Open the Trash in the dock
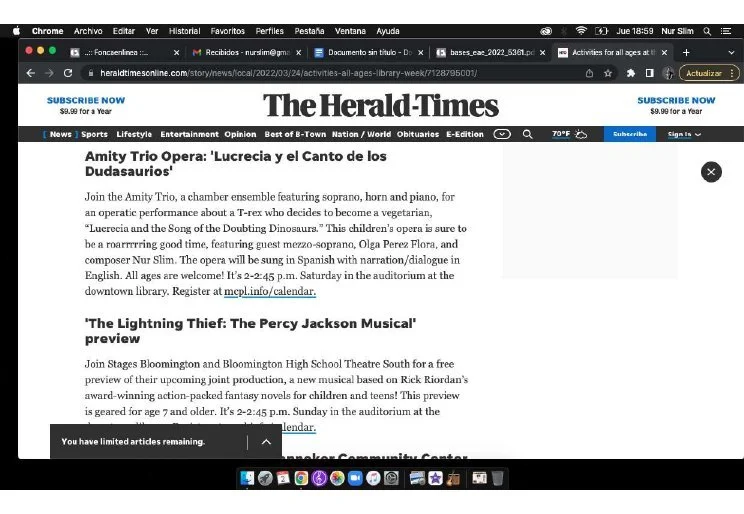The image size is (744, 514). click(x=497, y=478)
